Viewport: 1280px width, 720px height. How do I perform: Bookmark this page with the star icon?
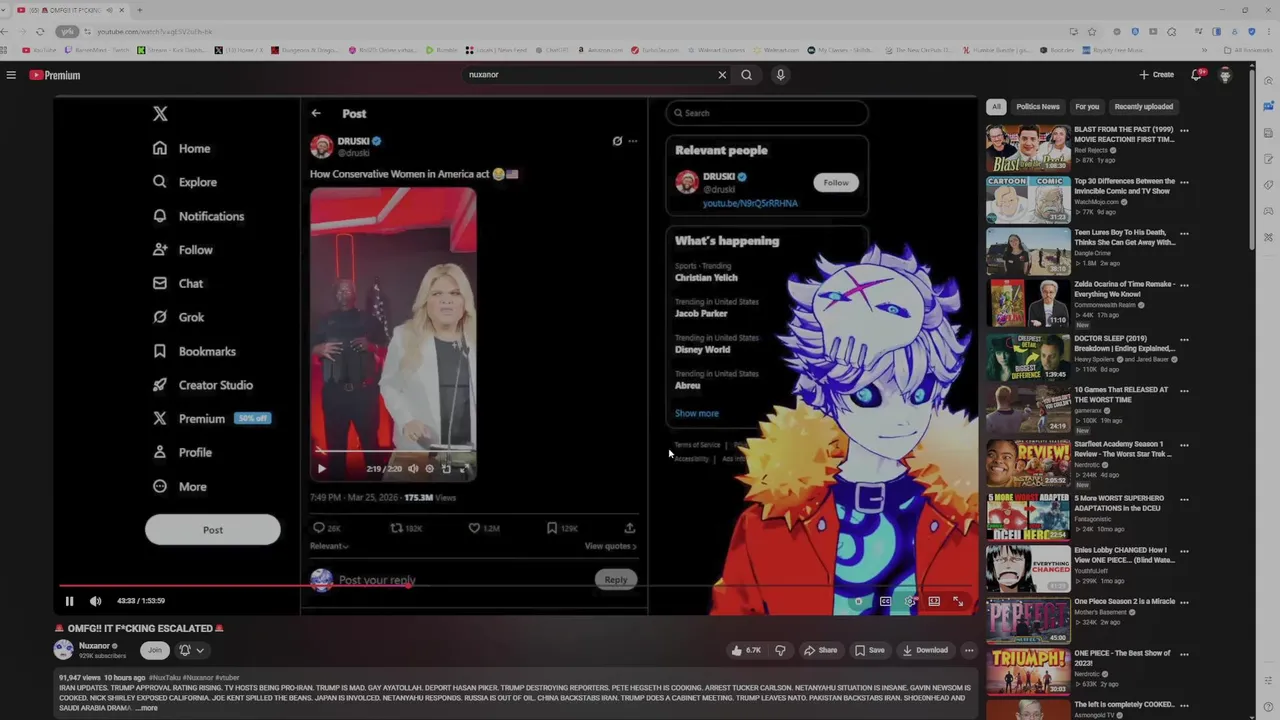(1092, 32)
